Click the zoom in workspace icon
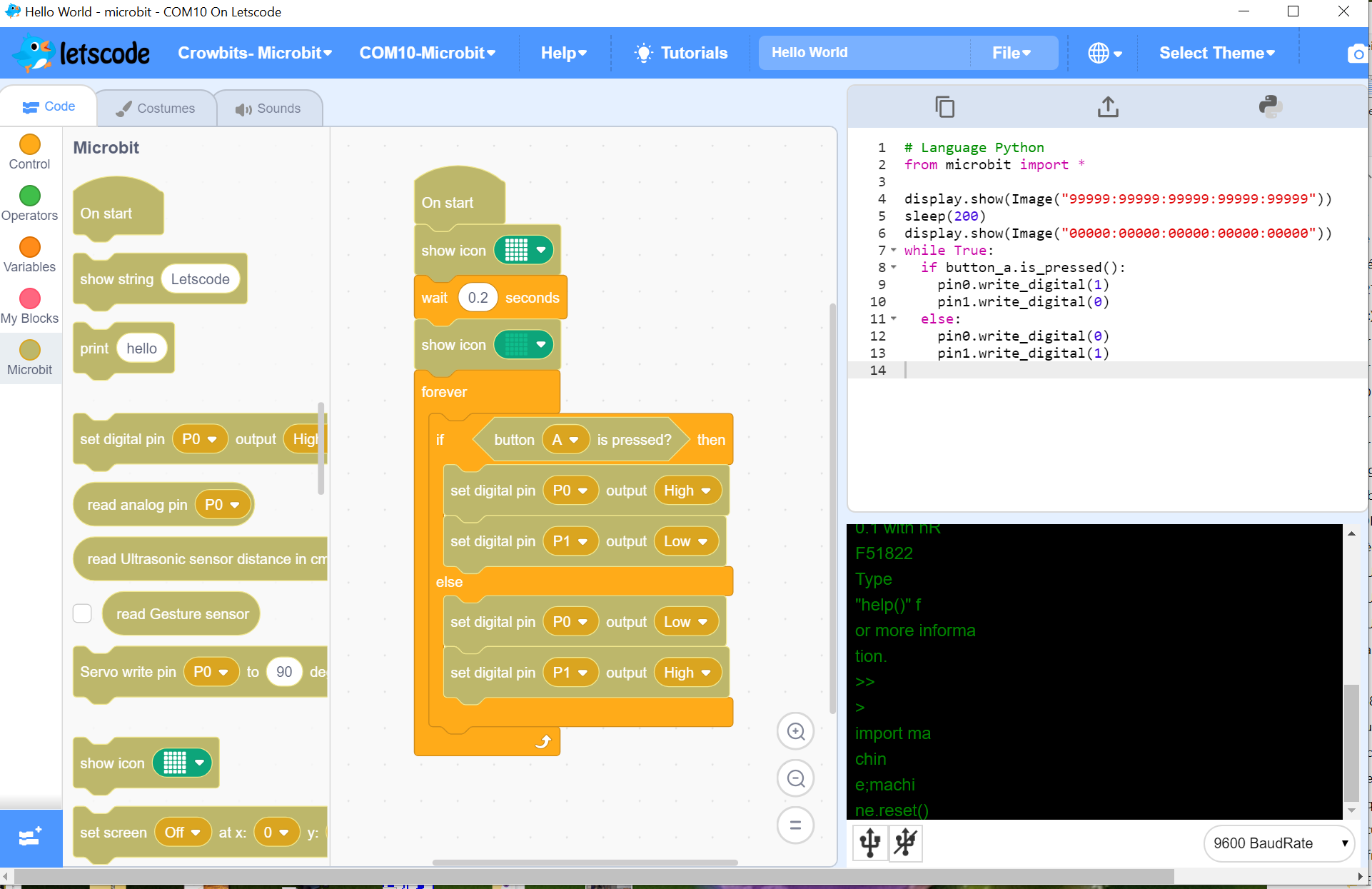This screenshot has width=1372, height=889. 796,732
